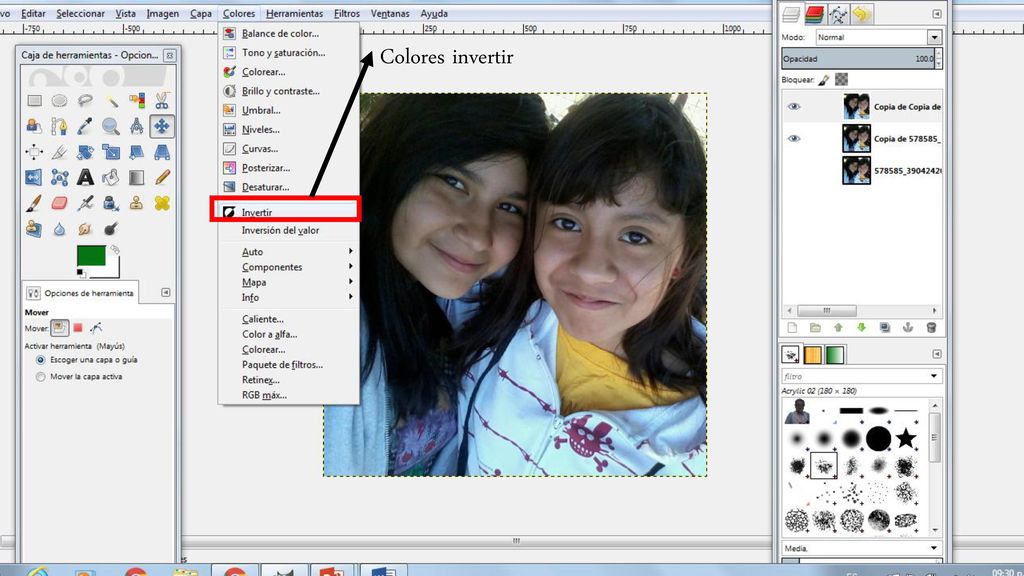The image size is (1024, 576).
Task: Select the Heal tool yellow bandage
Action: 162,203
